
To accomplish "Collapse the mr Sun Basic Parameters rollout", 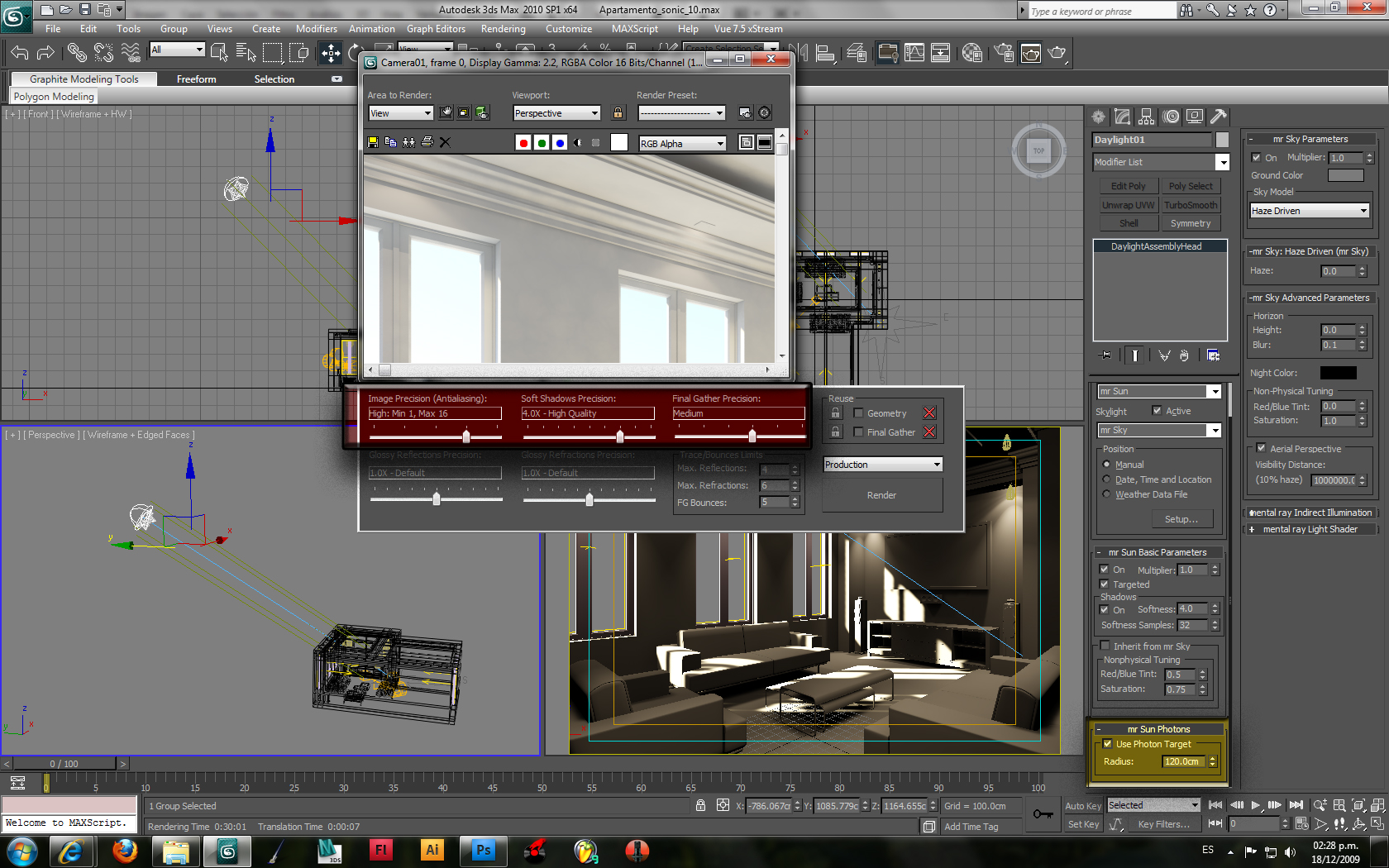I will pyautogui.click(x=1157, y=552).
